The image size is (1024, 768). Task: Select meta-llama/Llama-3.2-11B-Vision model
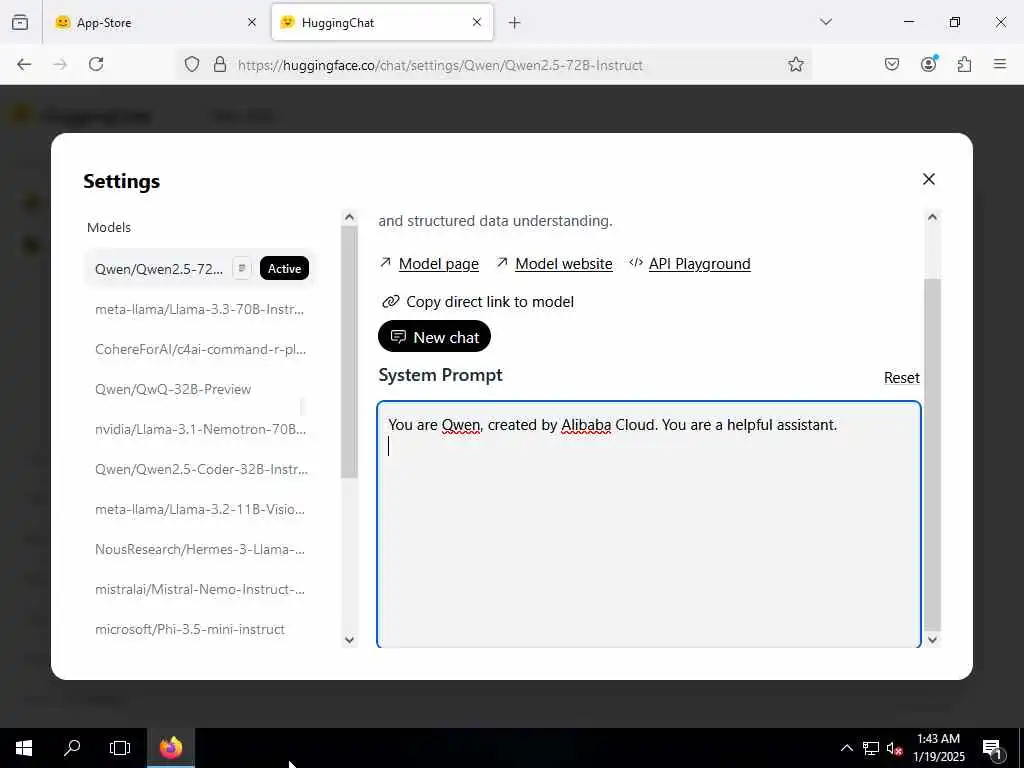coord(199,509)
